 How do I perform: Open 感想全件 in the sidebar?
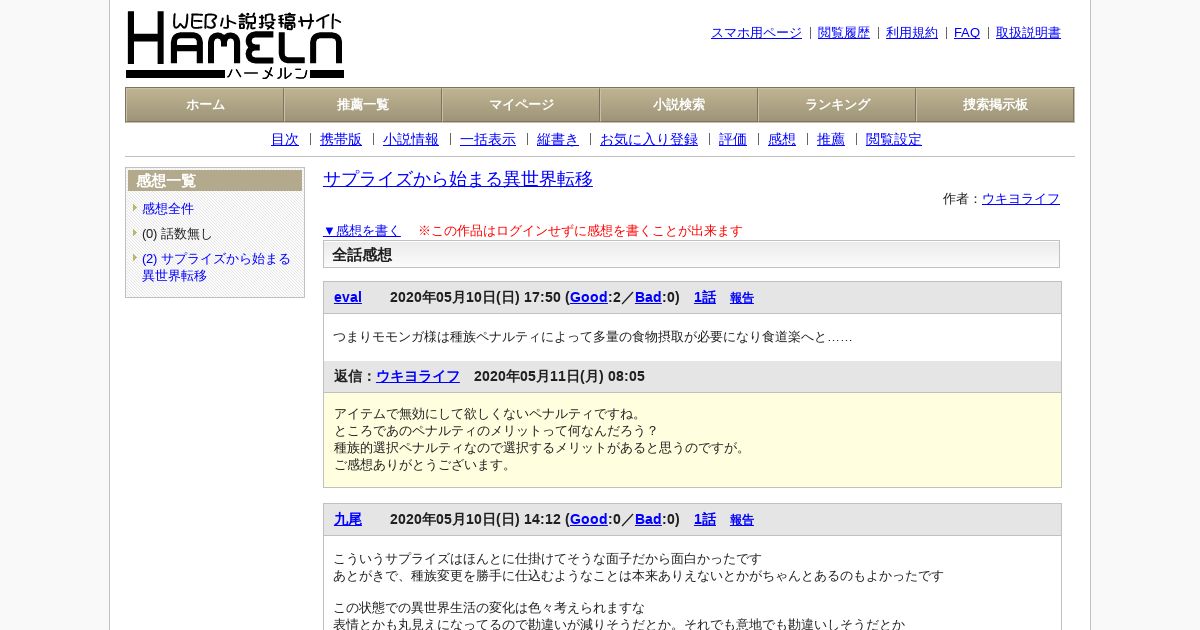tap(168, 208)
